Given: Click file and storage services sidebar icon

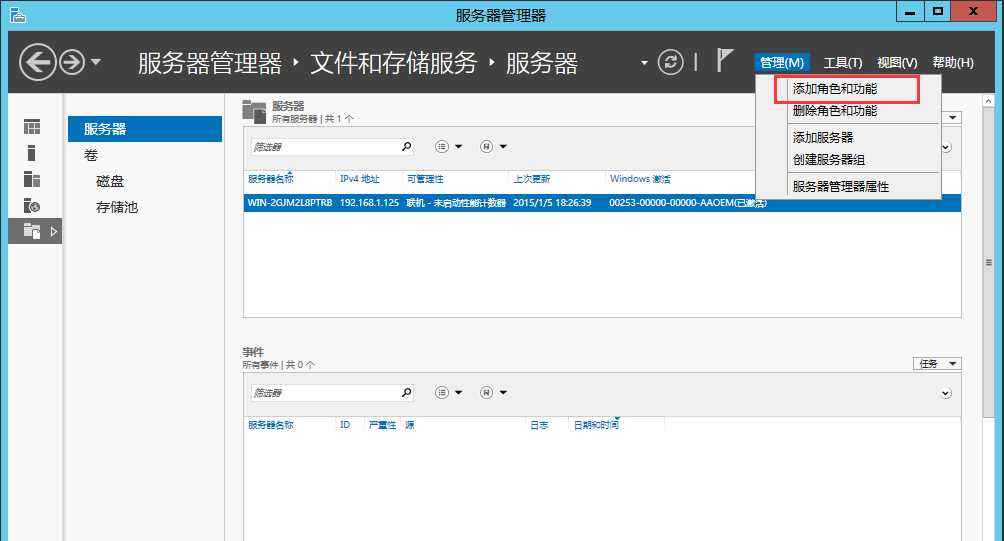Looking at the screenshot, I should (32, 230).
